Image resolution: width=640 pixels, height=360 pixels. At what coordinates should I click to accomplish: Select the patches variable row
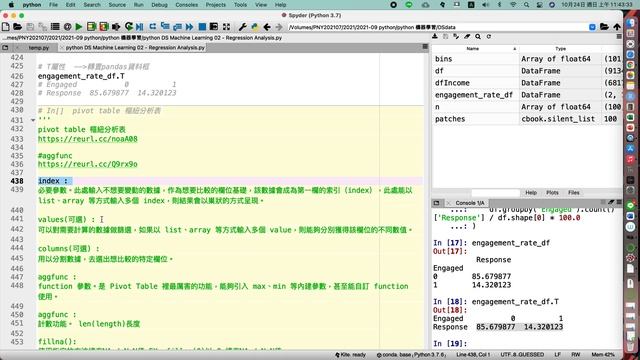point(527,119)
